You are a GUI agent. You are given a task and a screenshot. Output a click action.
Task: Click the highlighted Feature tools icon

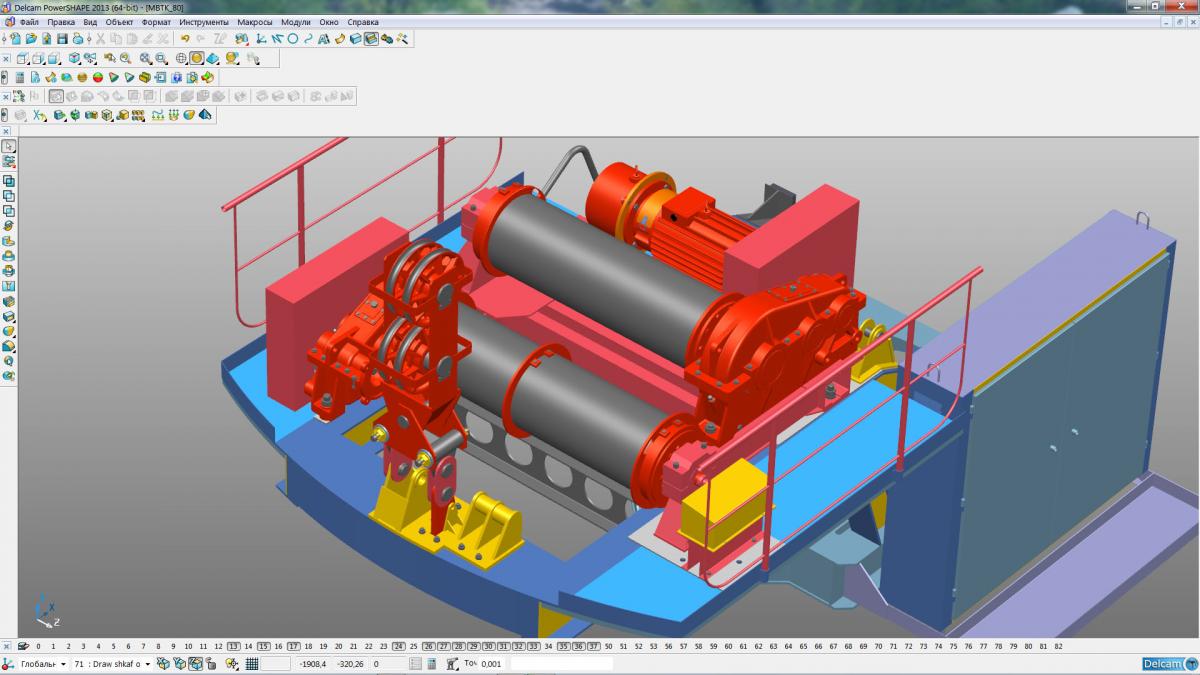pyautogui.click(x=371, y=38)
